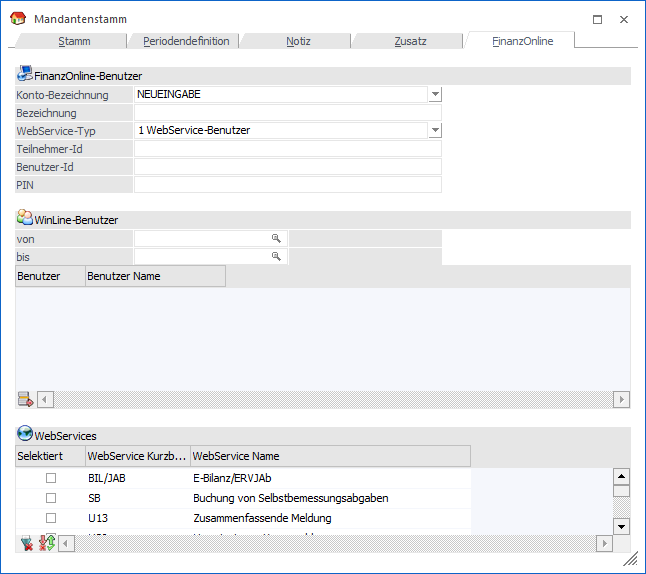
Task: Click into the Teilnehmer-Id input field
Action: click(x=287, y=149)
